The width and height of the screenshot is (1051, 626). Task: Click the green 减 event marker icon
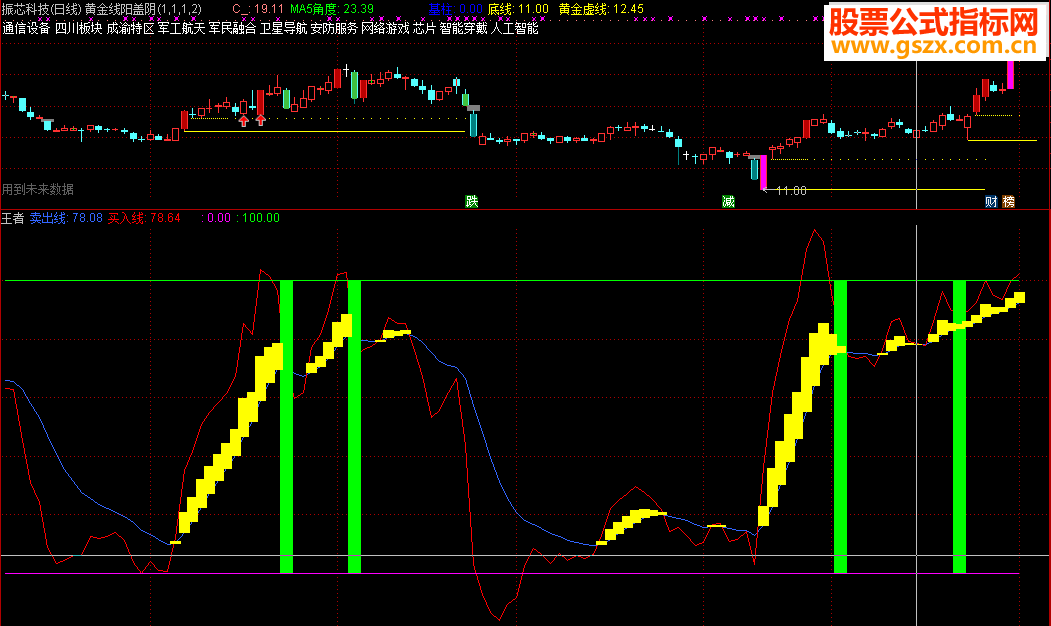click(x=729, y=201)
